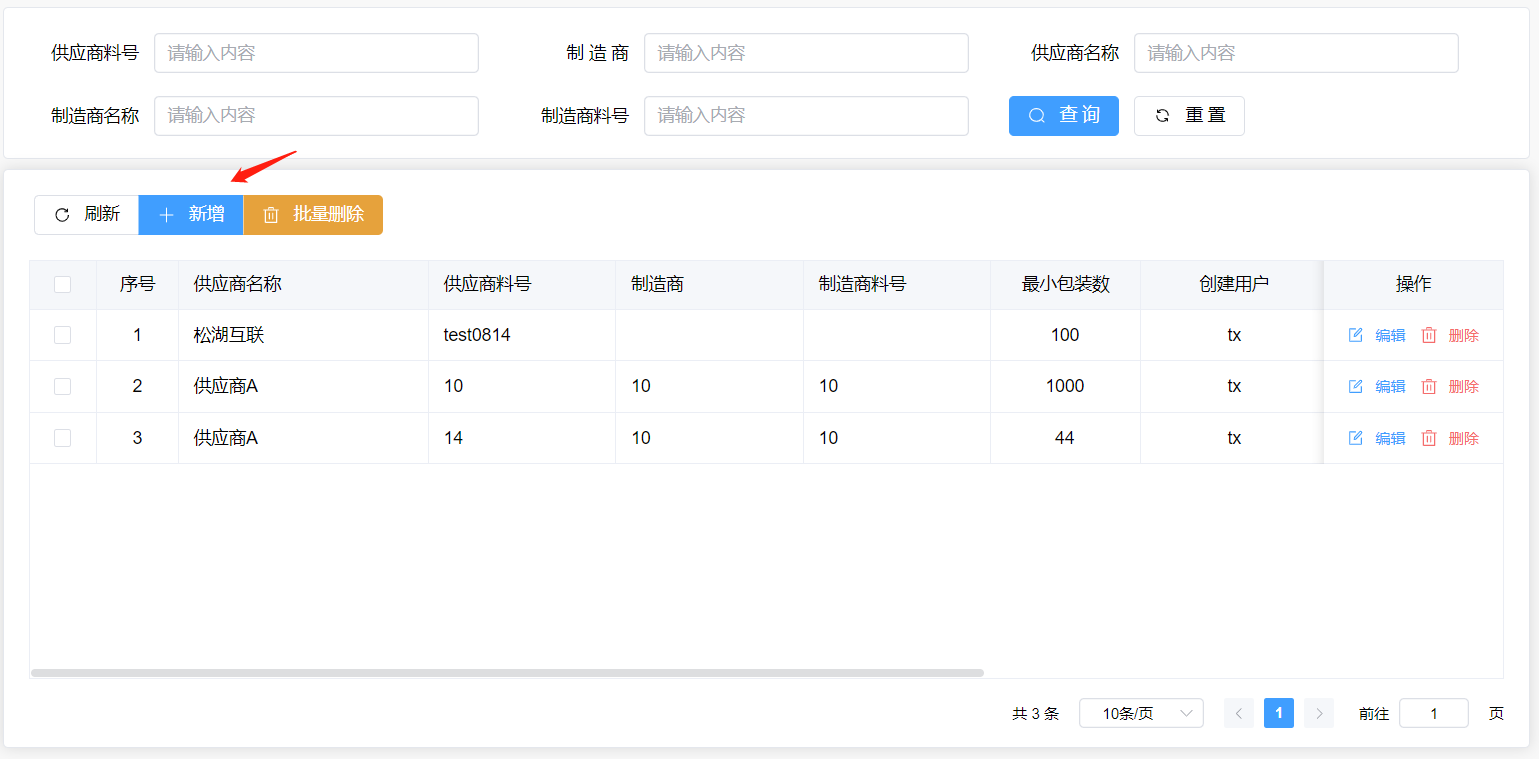
Task: Click the 批量删除 batch delete button
Action: (x=313, y=214)
